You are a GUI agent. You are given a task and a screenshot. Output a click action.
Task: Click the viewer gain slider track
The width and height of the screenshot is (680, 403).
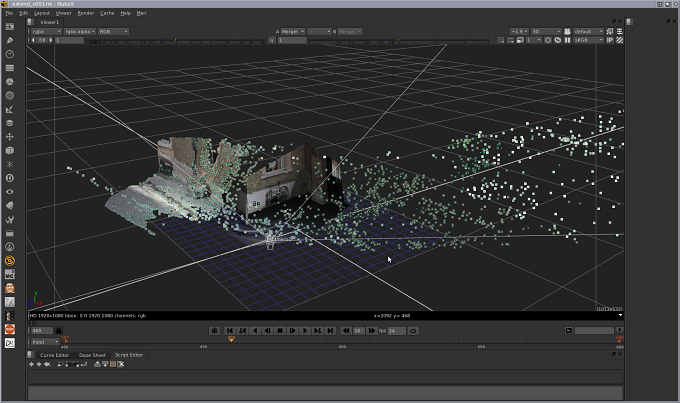pos(176,40)
